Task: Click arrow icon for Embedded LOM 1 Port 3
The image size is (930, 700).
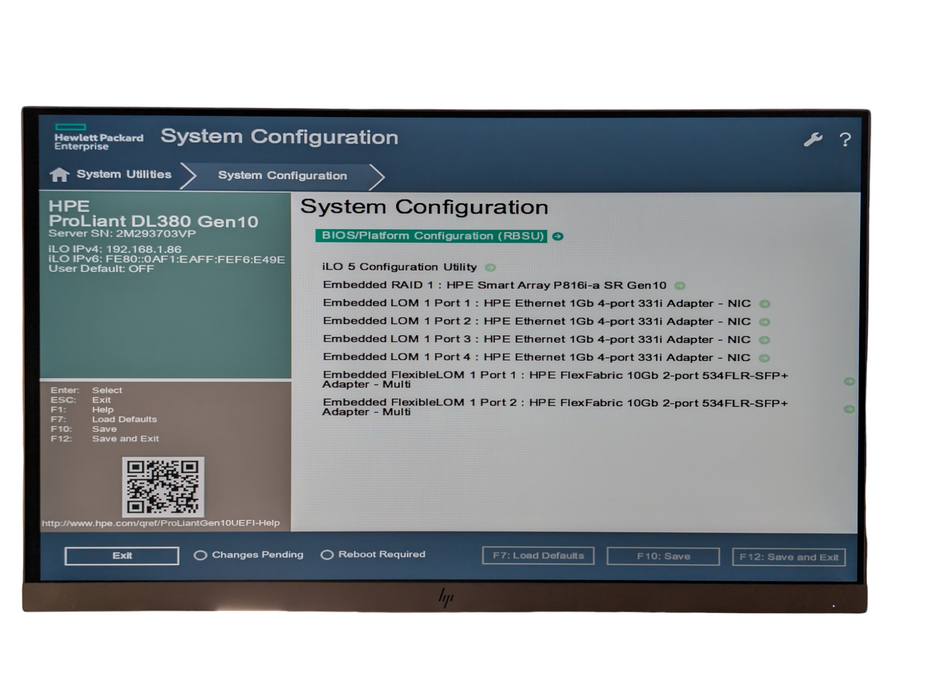Action: point(765,340)
